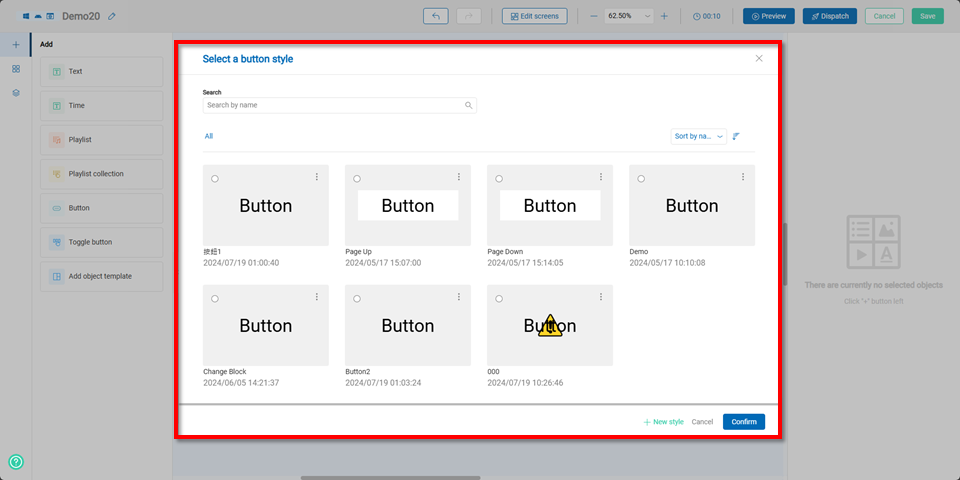Viewport: 960px width, 480px height.
Task: Expand the Sort by name dropdown
Action: coord(698,136)
